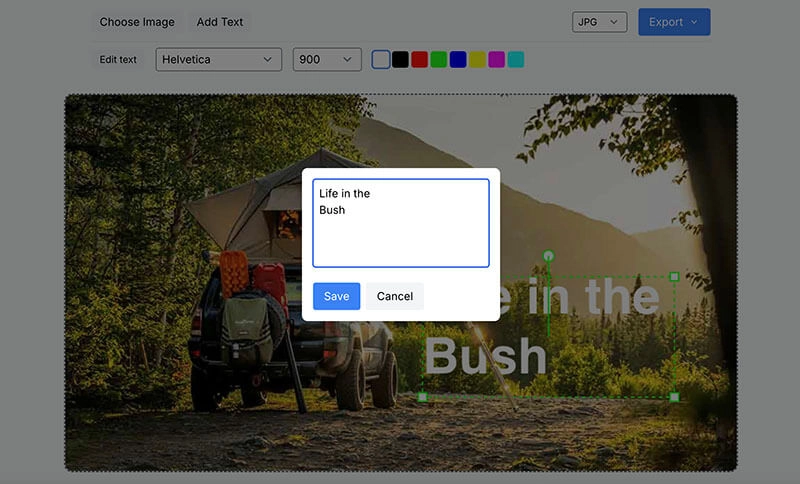Select the green color swatch

pos(439,60)
